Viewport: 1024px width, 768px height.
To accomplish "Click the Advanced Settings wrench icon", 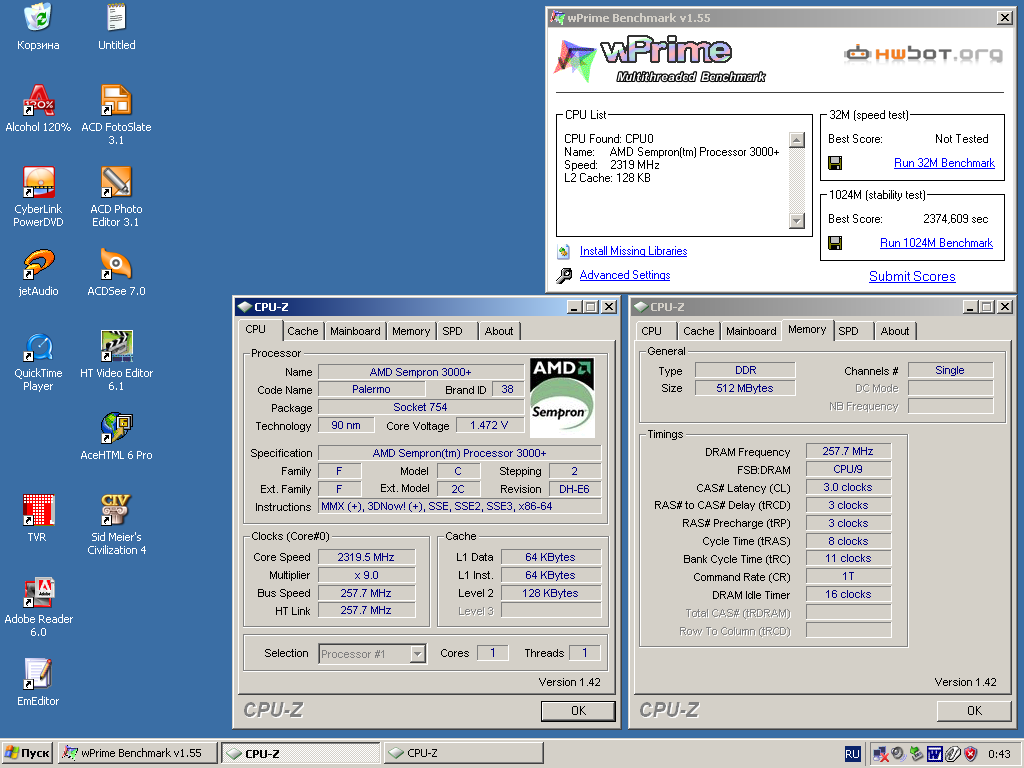I will pyautogui.click(x=564, y=276).
